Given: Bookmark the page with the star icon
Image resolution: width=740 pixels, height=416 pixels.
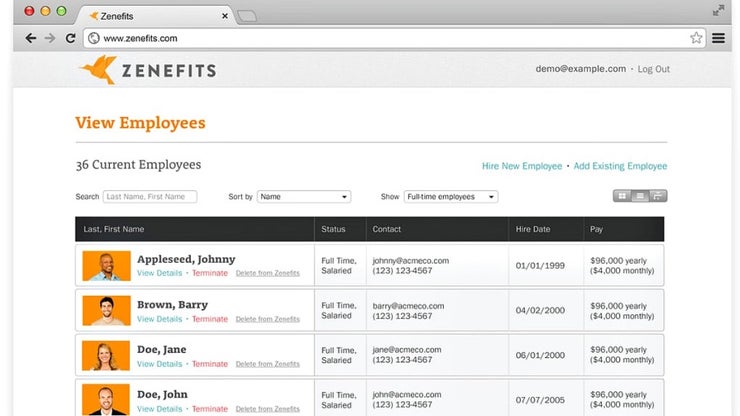Looking at the screenshot, I should pos(696,38).
